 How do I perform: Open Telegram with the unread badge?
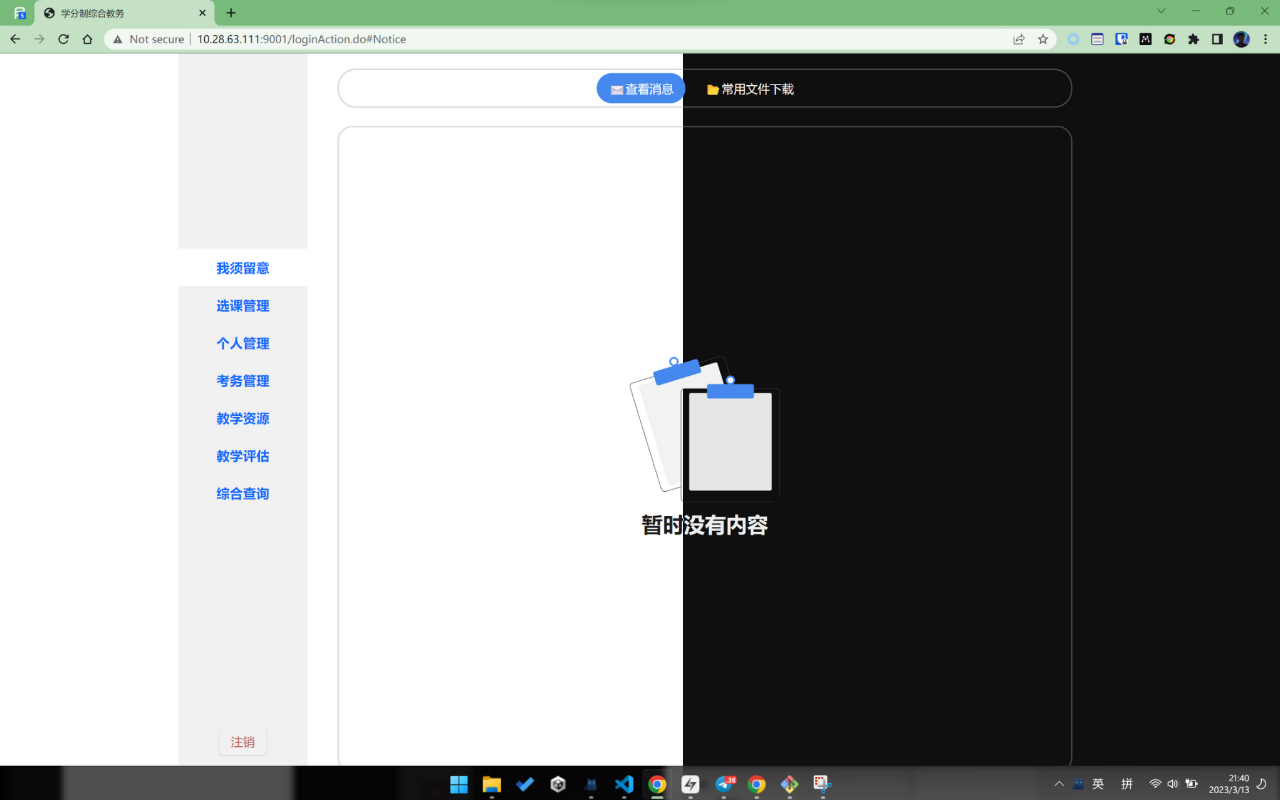point(724,784)
